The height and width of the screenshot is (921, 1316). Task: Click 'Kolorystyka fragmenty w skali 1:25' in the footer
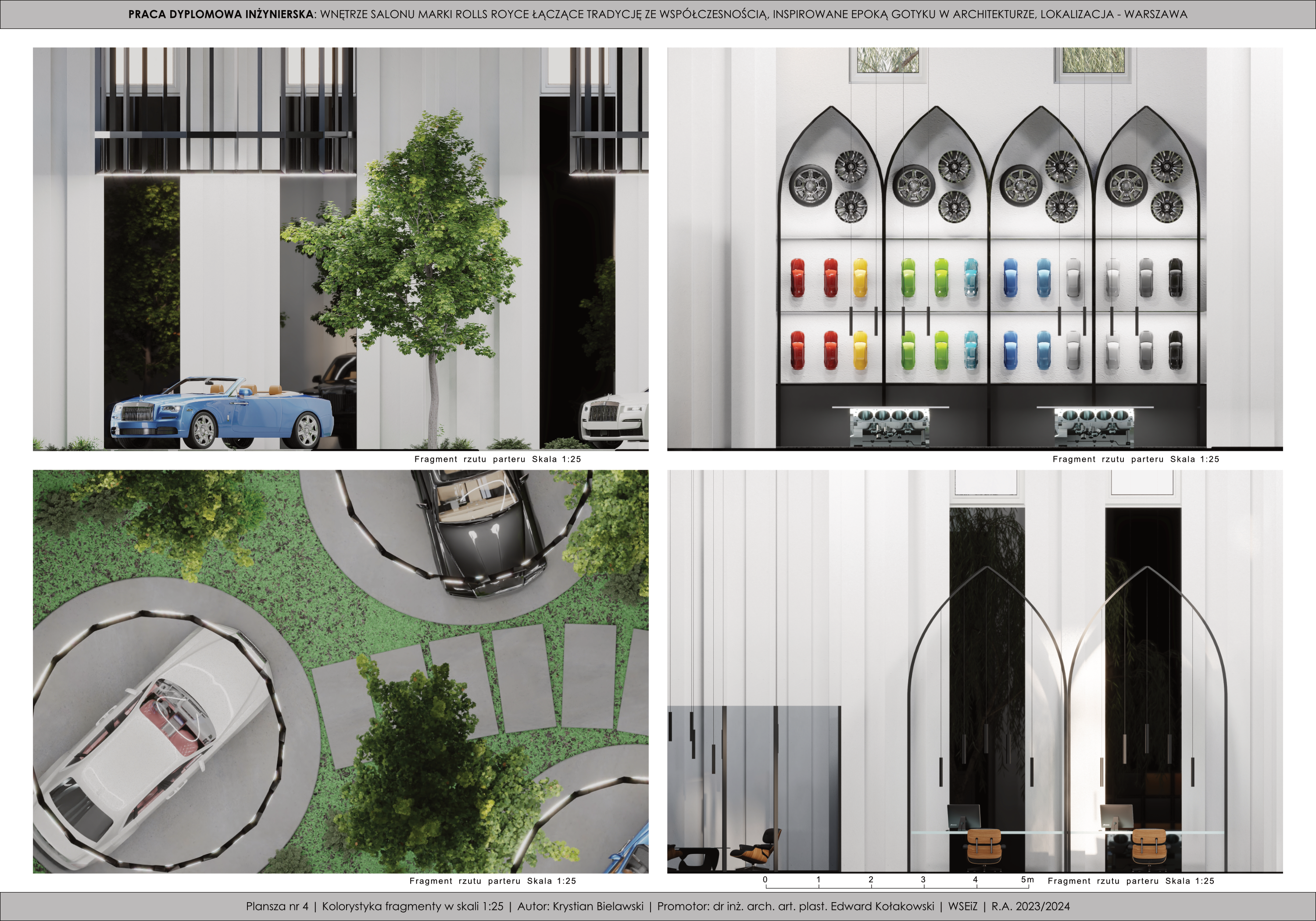coord(413,906)
